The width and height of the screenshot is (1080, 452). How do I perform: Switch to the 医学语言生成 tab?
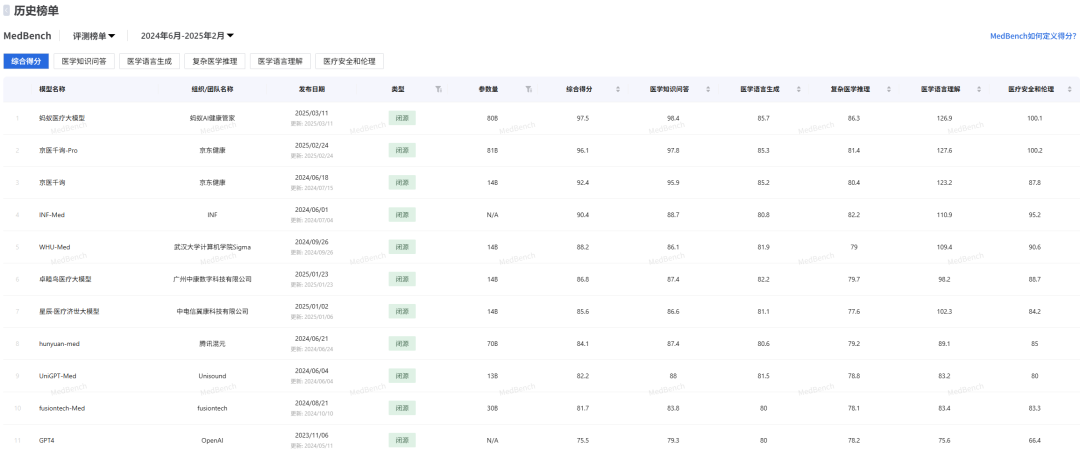click(x=149, y=61)
